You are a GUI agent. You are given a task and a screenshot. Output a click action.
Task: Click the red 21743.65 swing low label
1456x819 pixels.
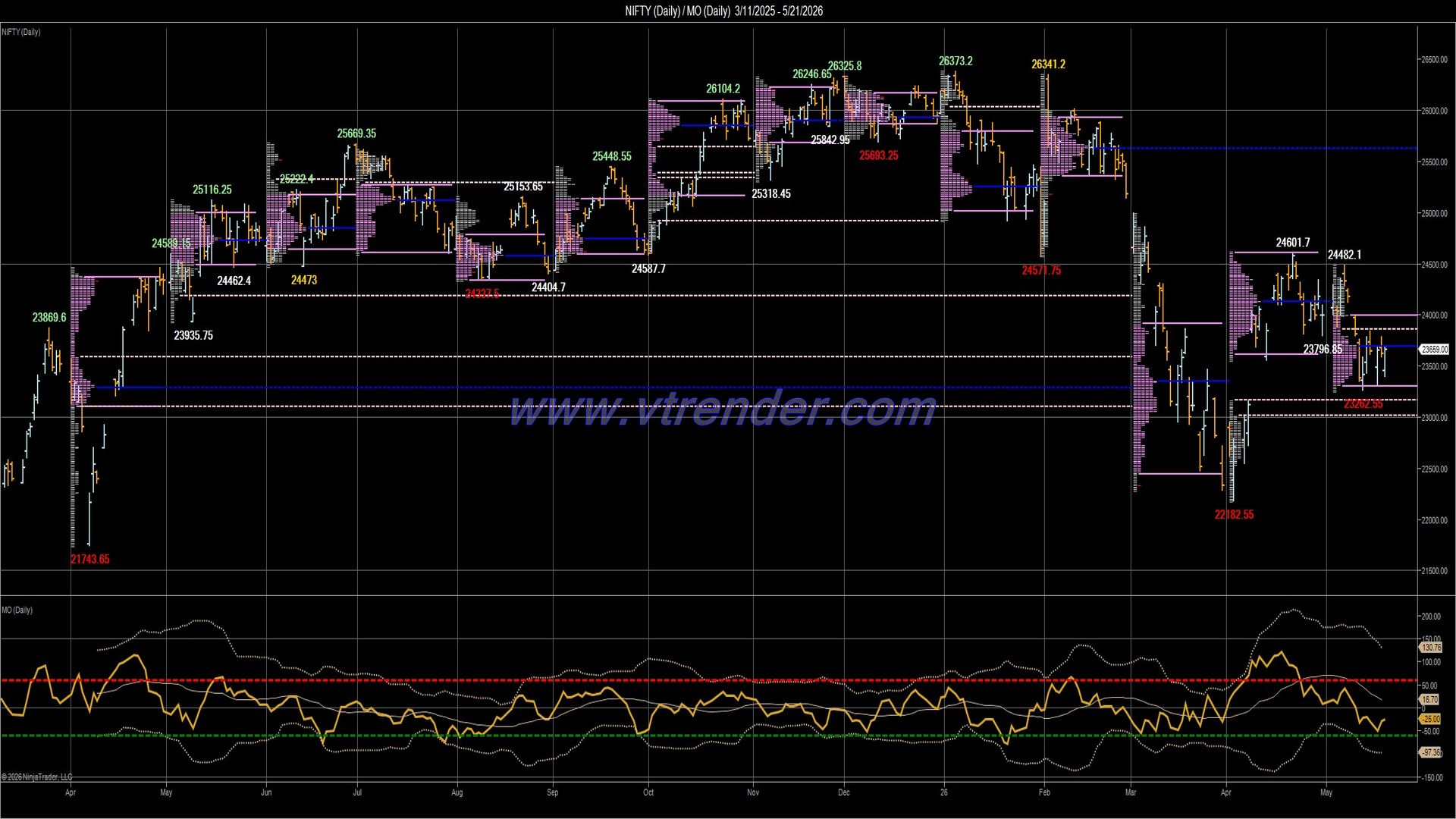(89, 559)
